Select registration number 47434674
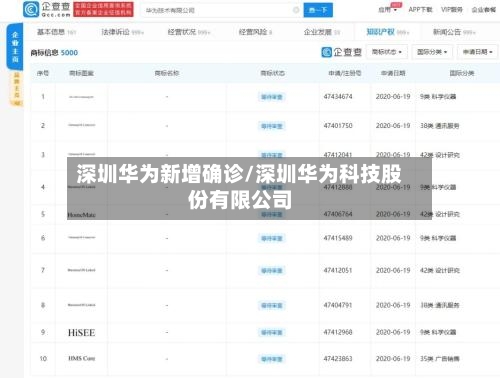Screen dimensions: 500x378 338,97
